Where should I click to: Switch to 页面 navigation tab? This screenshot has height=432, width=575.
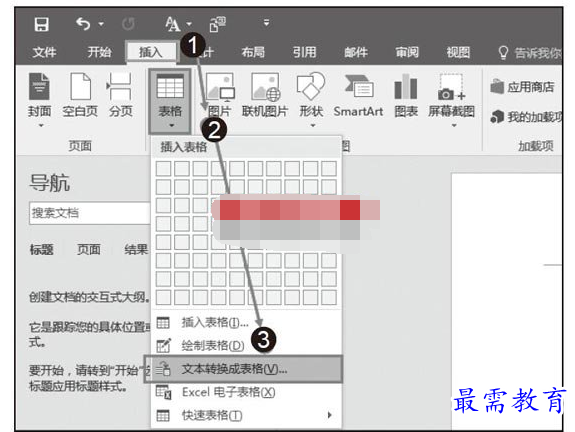tap(89, 250)
